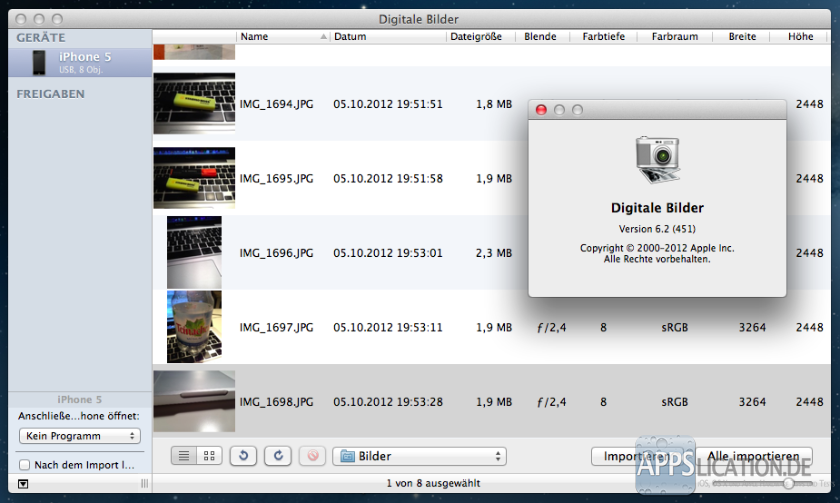Sort by the Farbtiefe column header
840x503 pixels.
[x=603, y=36]
